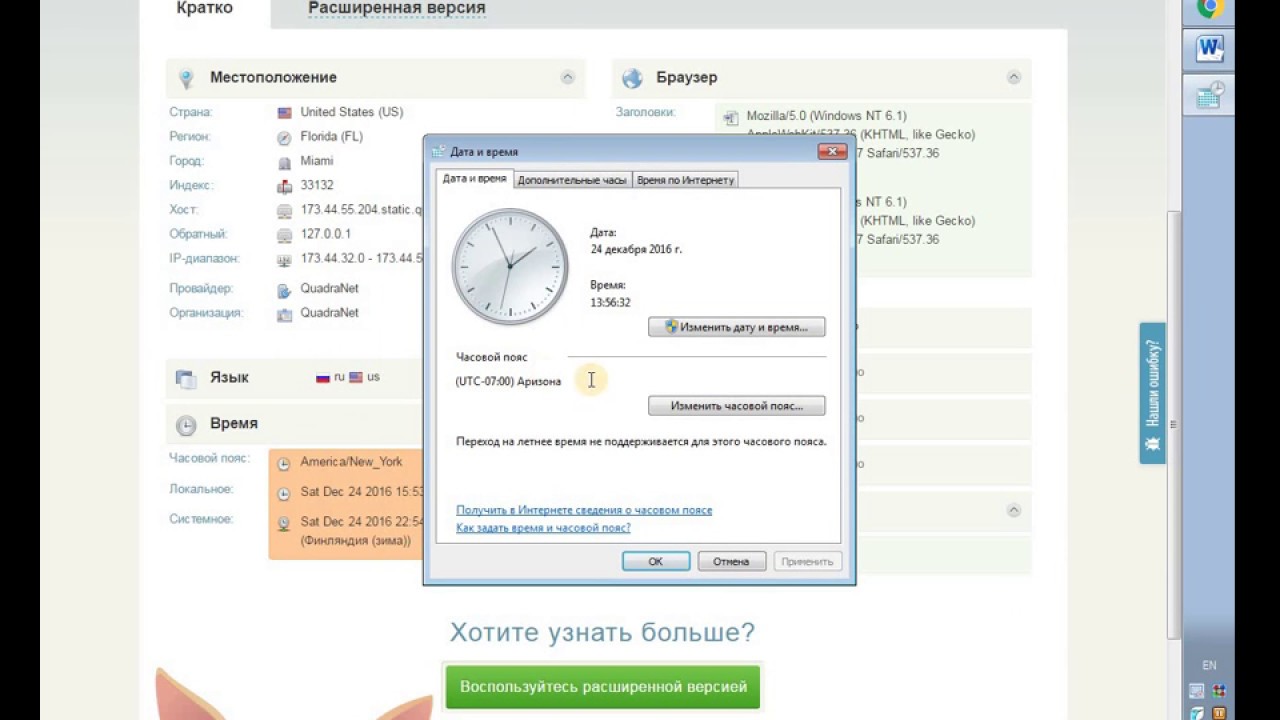The image size is (1280, 720).
Task: Click the US flag icon beside United States
Action: point(284,113)
